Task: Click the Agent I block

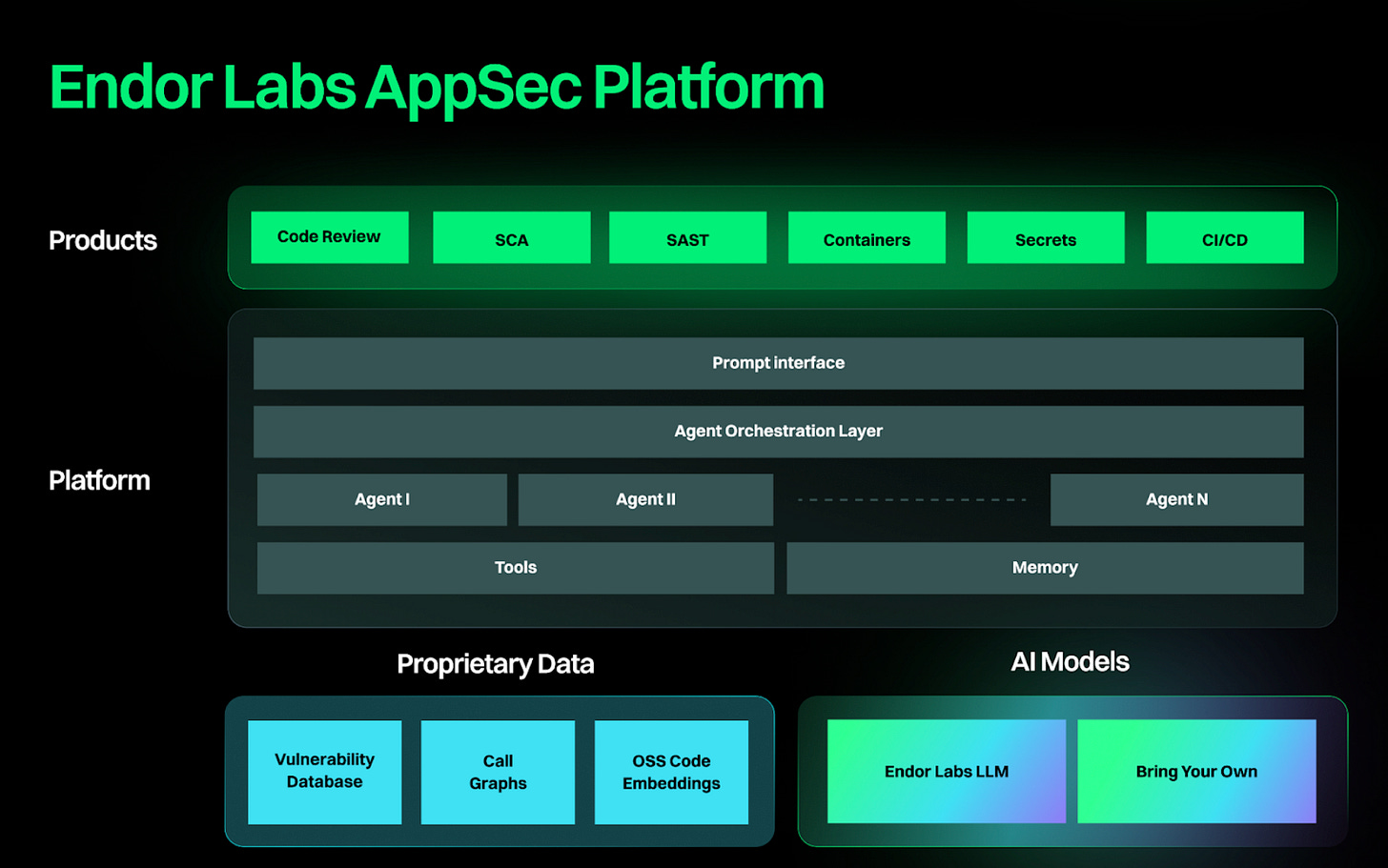Action: tap(382, 499)
